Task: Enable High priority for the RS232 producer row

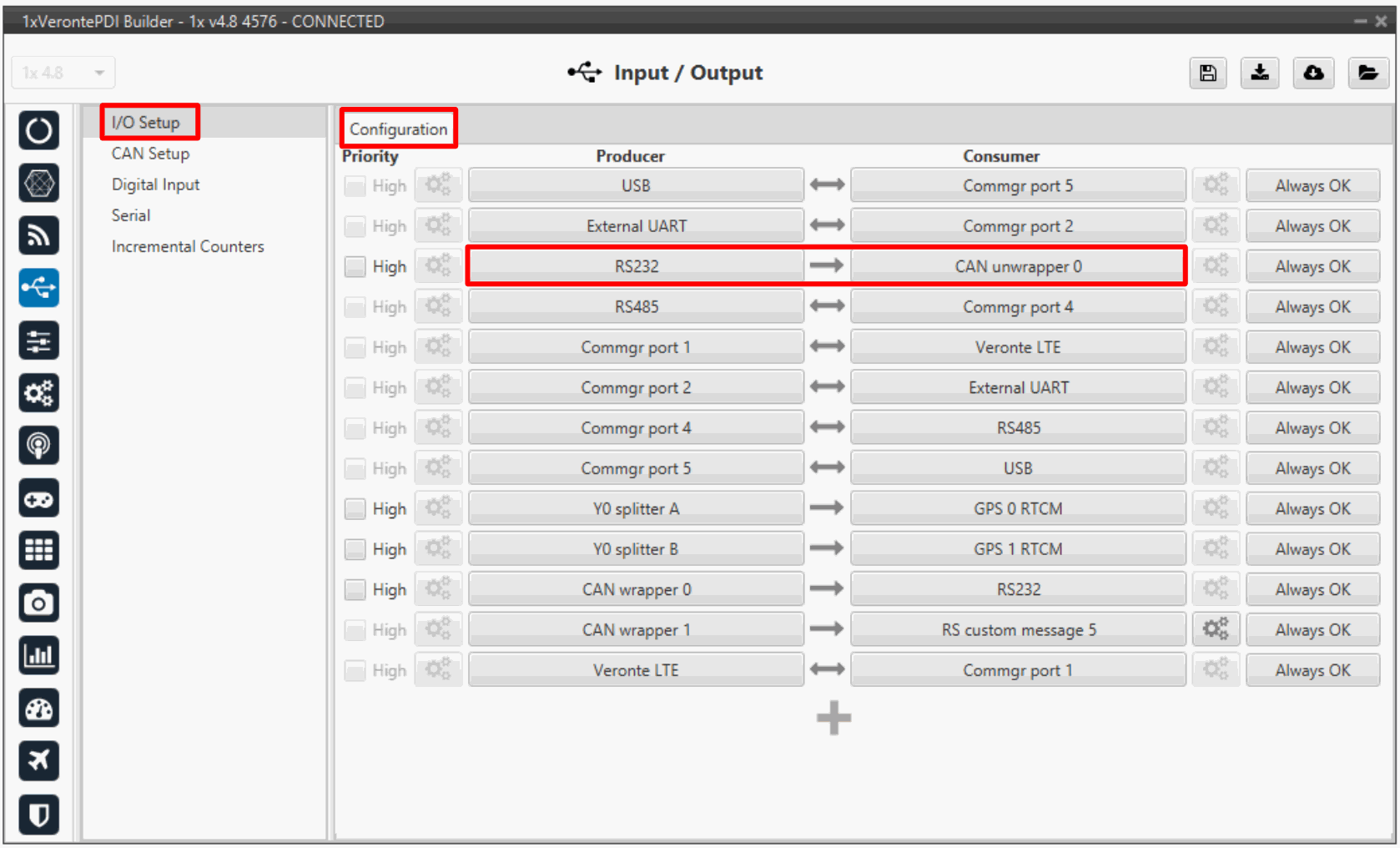Action: [355, 266]
